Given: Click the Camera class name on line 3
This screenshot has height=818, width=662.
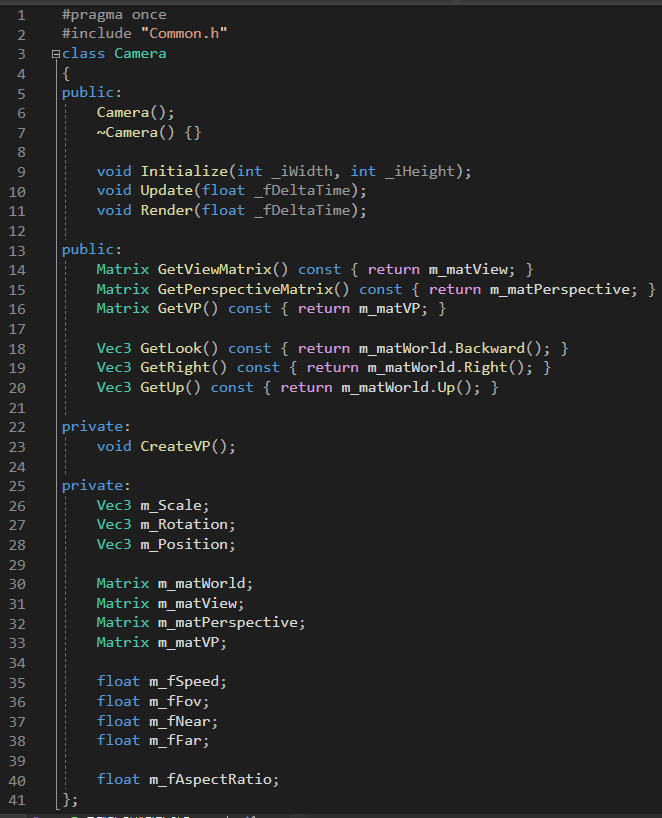Looking at the screenshot, I should click(x=140, y=54).
